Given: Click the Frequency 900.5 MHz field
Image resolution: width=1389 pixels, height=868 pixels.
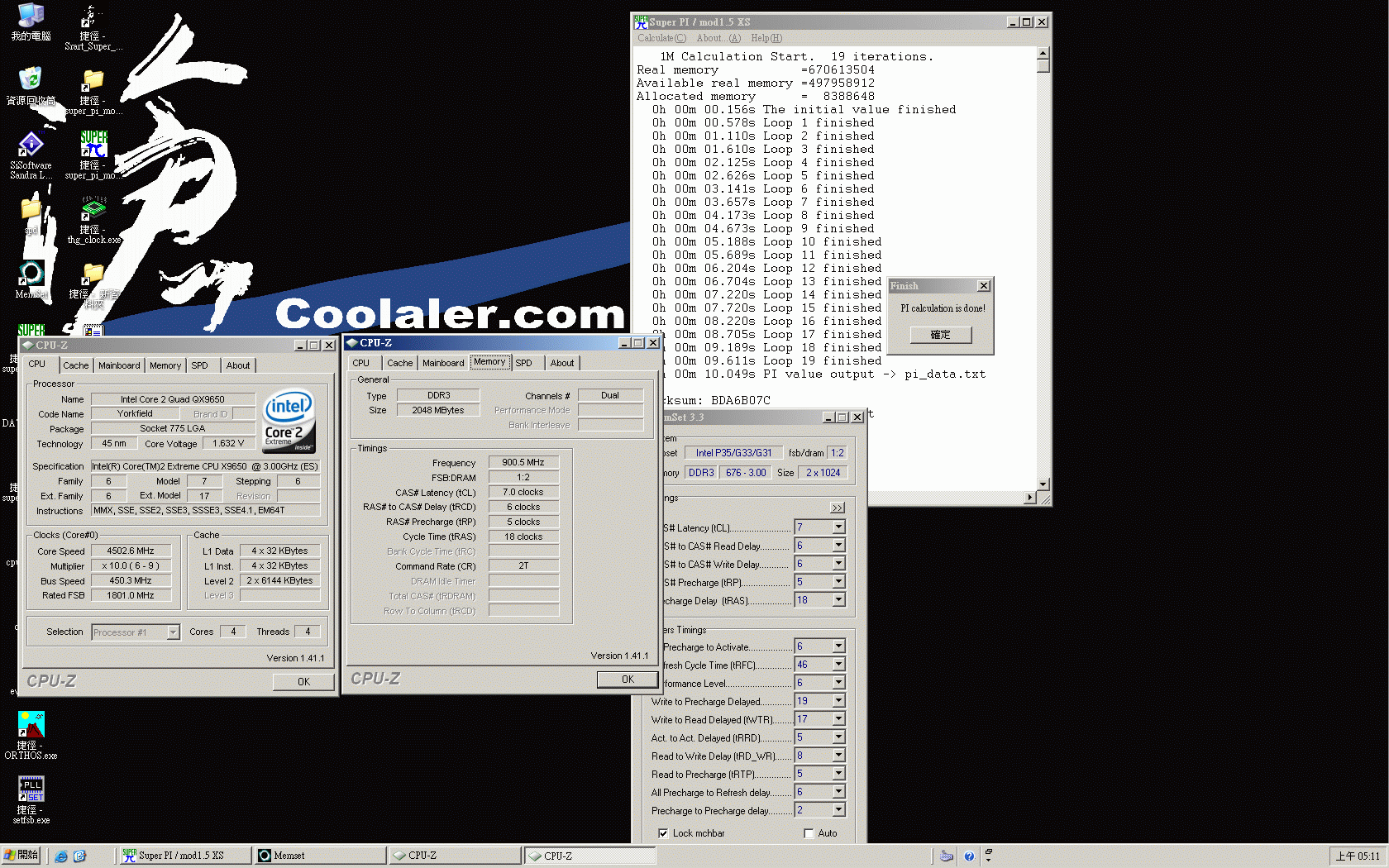Looking at the screenshot, I should 523,462.
